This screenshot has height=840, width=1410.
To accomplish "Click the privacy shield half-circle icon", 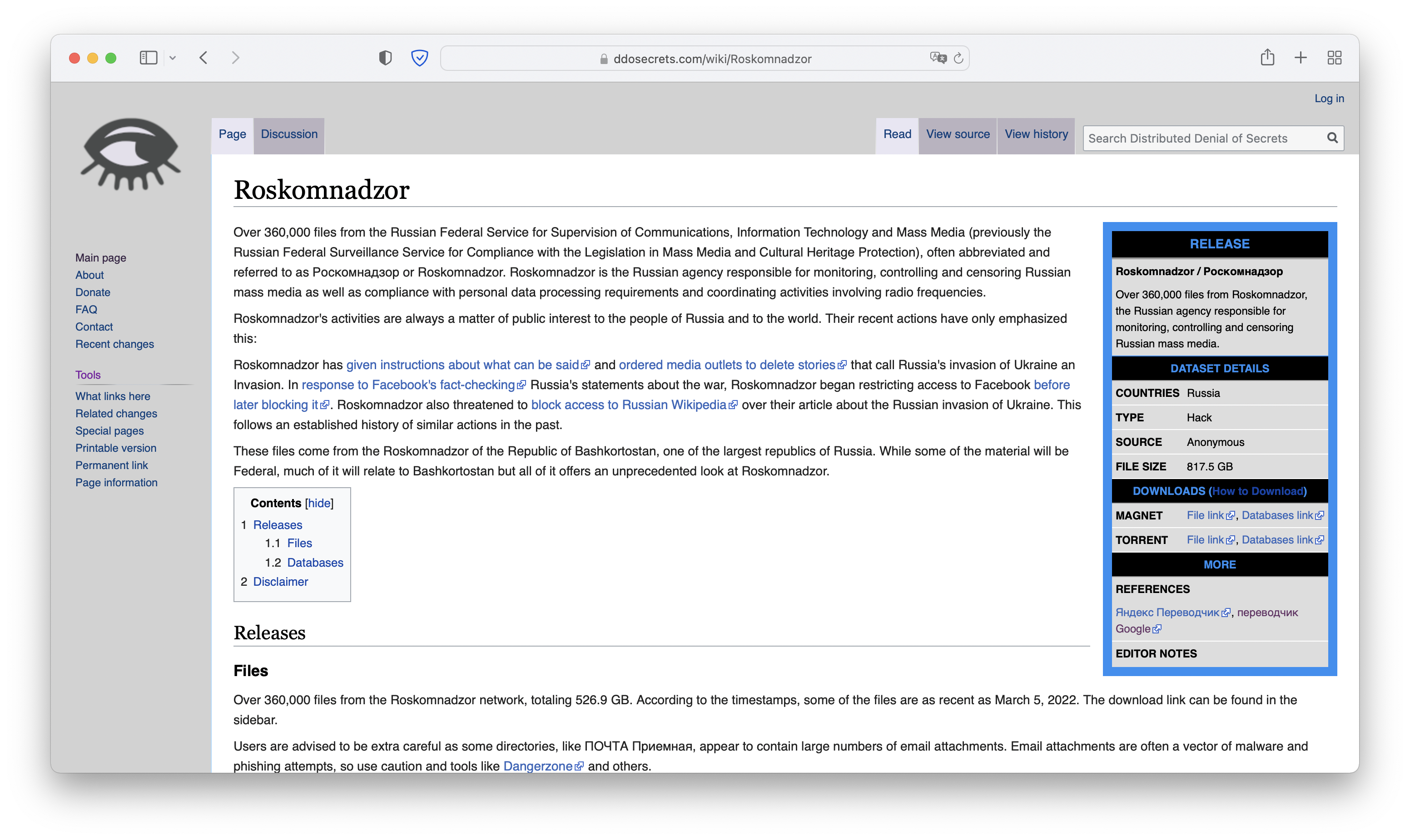I will tap(385, 58).
